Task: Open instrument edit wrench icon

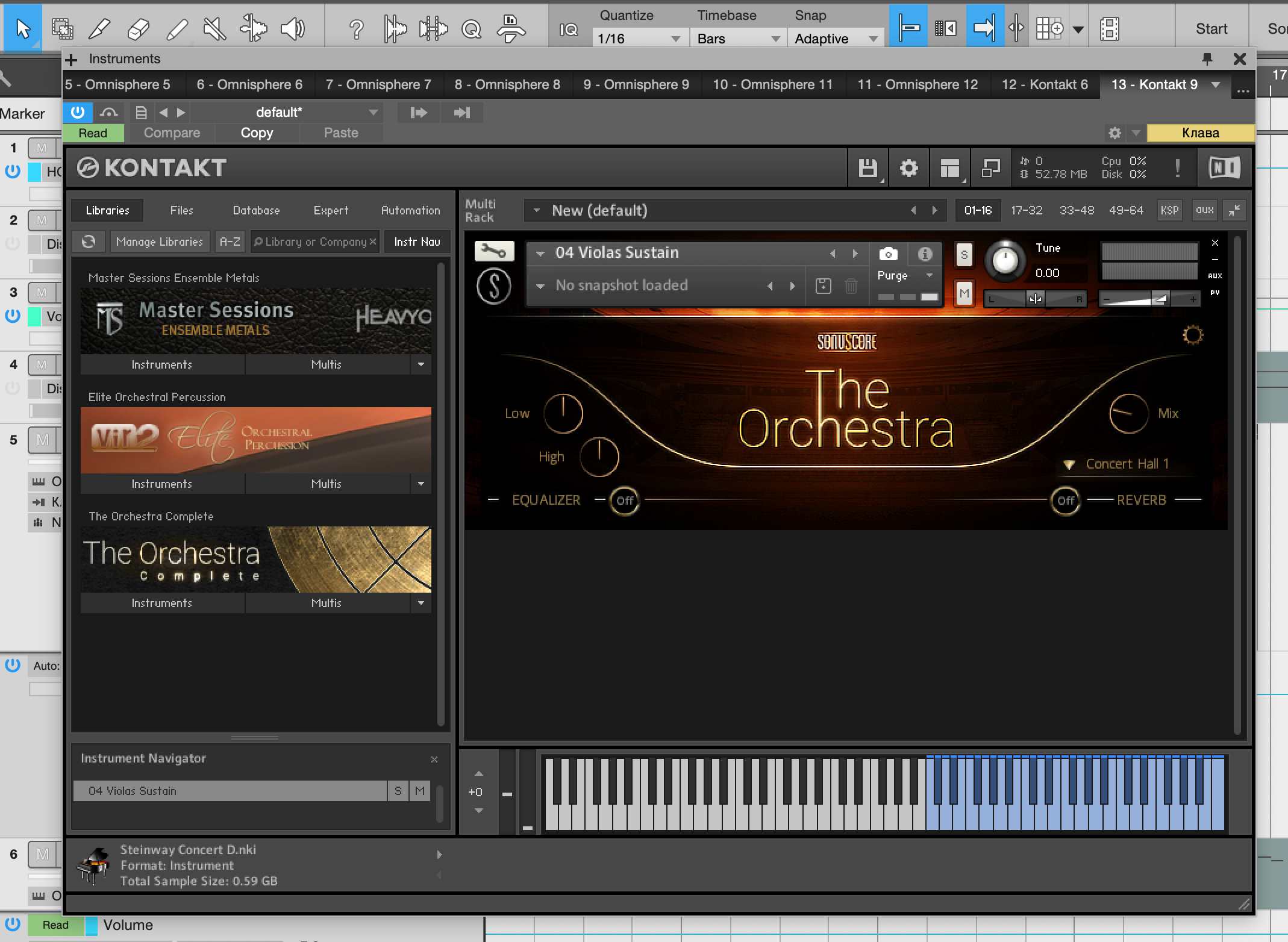Action: 494,251
